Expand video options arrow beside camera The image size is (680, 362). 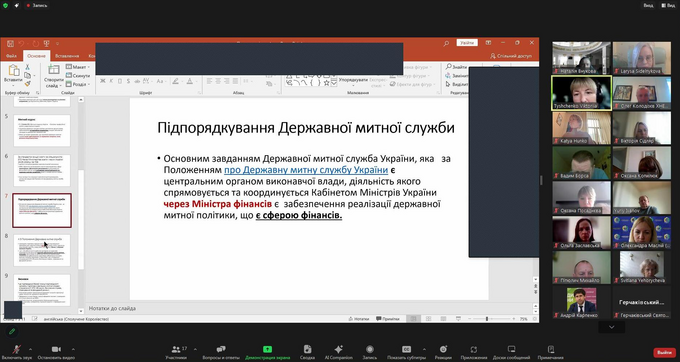click(73, 349)
